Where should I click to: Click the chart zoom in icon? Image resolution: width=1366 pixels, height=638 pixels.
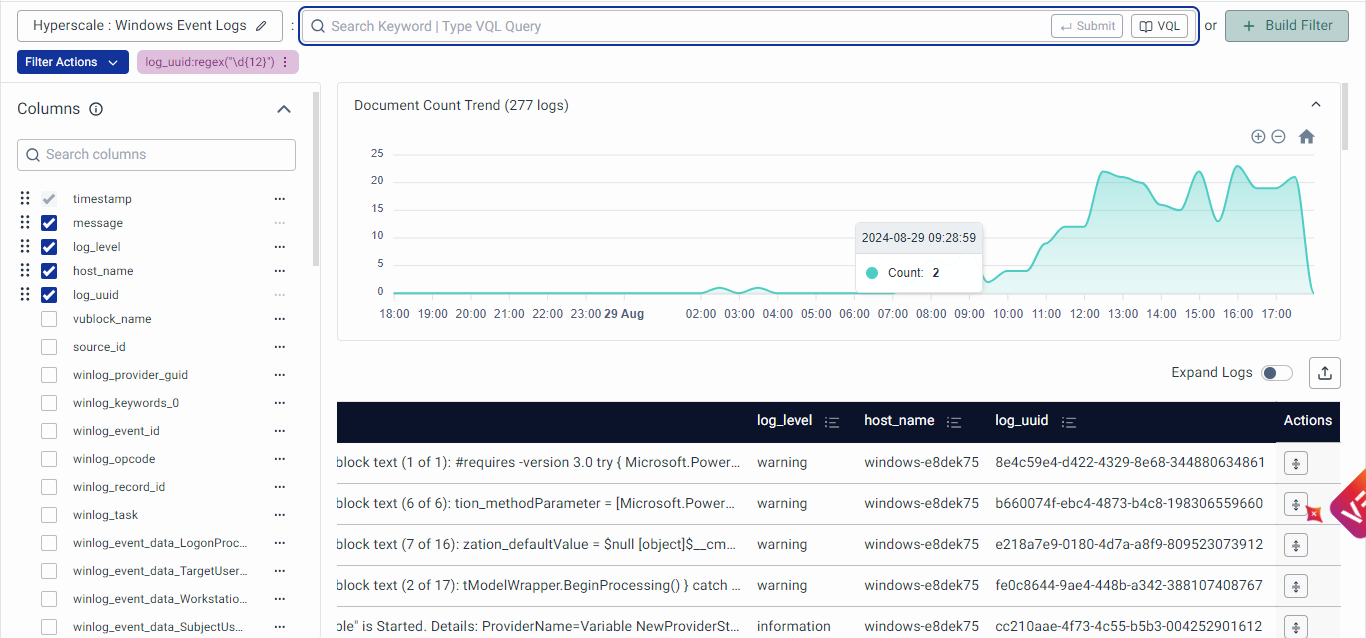pos(1258,137)
